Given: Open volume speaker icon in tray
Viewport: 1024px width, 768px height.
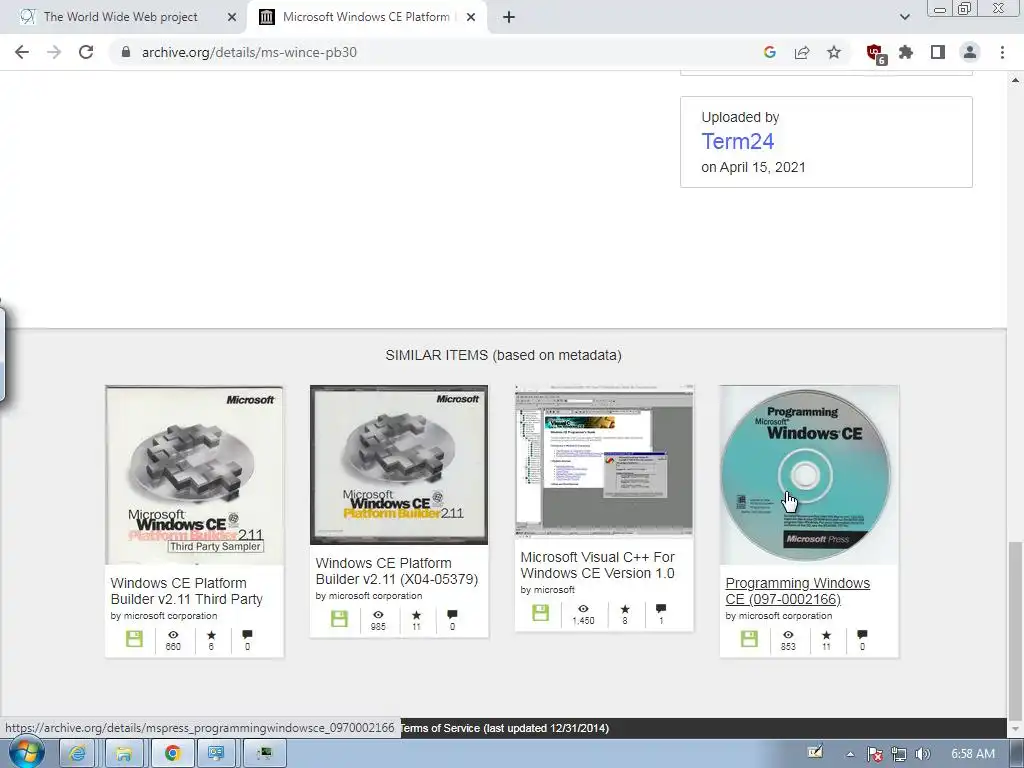Looking at the screenshot, I should point(922,754).
